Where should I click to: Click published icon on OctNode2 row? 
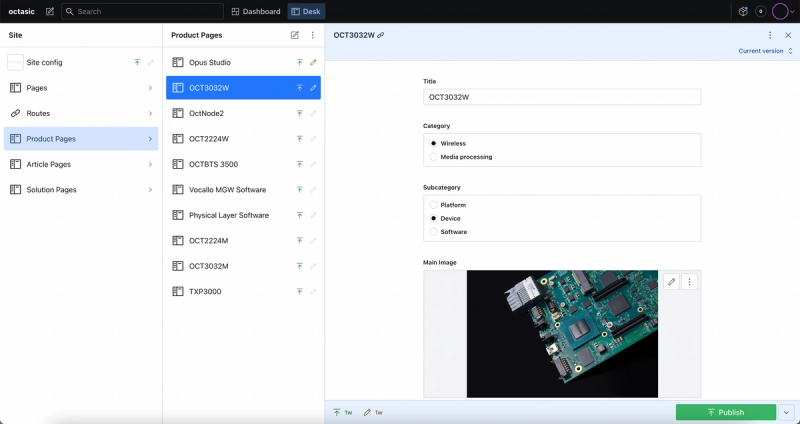point(299,113)
